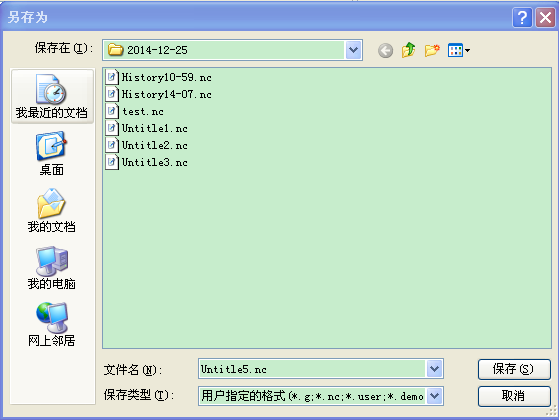
Task: Click the Untitle1.nc file icon
Action: tap(112, 128)
